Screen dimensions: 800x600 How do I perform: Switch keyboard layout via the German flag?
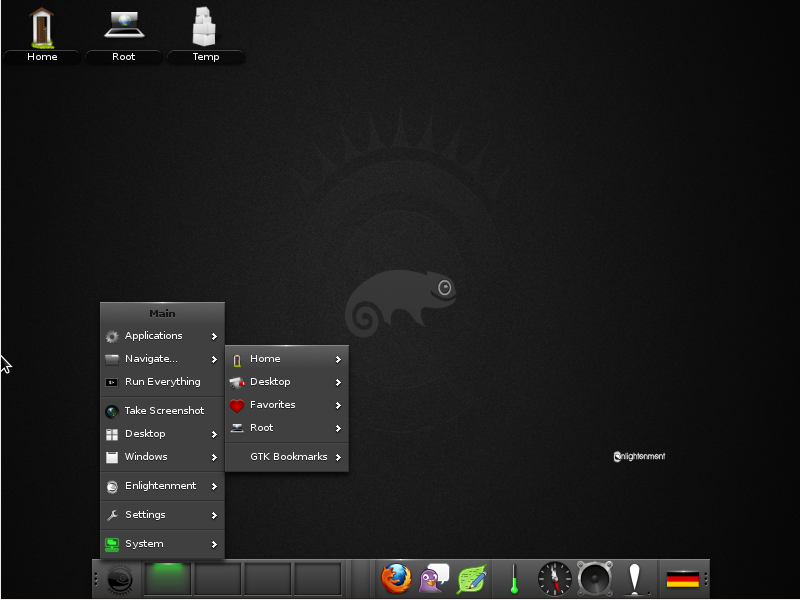[683, 578]
